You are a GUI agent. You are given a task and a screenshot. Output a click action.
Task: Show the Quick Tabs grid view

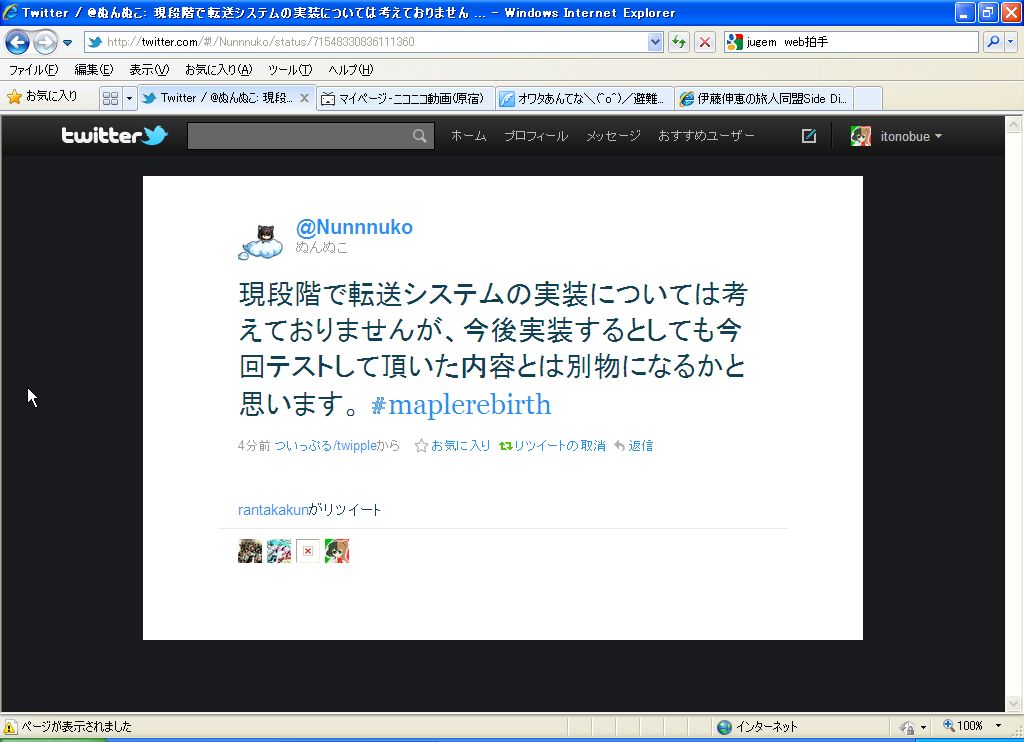coord(110,98)
